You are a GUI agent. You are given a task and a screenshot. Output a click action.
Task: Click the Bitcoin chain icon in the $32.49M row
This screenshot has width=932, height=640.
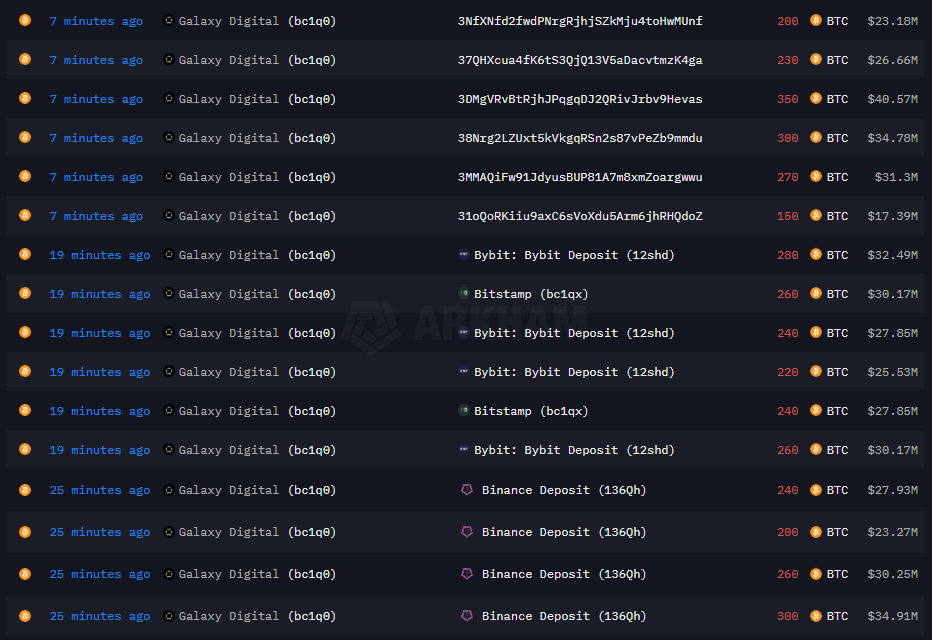25,254
